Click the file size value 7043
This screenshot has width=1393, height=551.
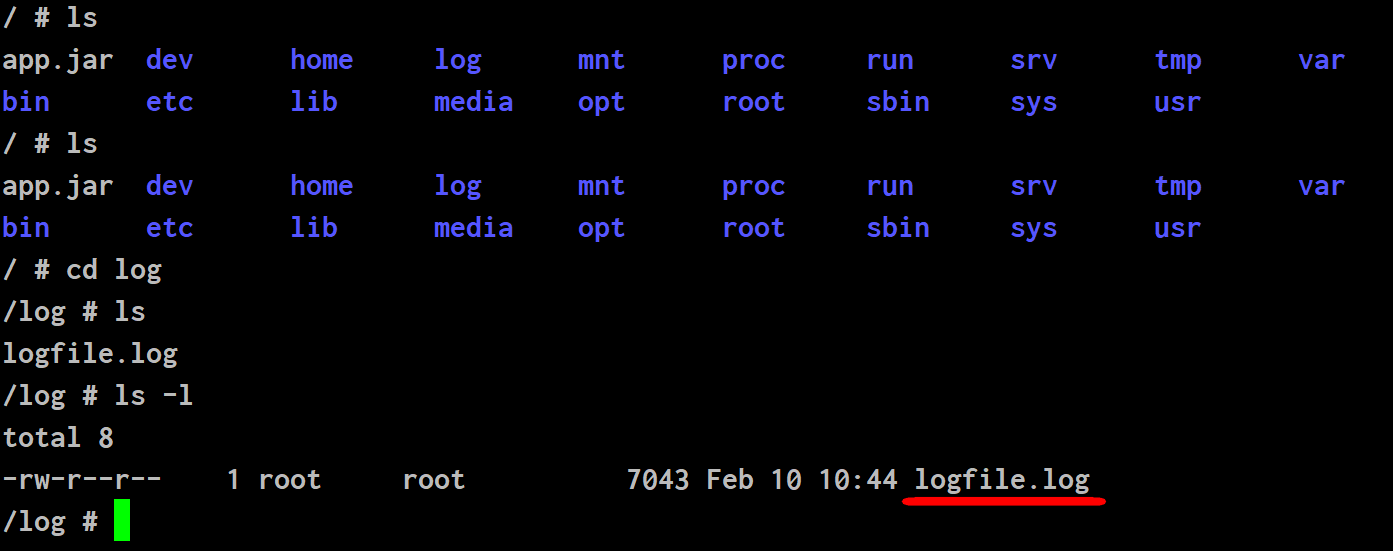(x=658, y=480)
